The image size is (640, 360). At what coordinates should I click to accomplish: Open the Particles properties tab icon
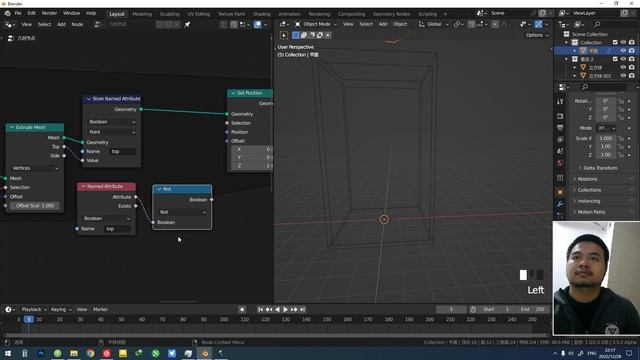[560, 215]
